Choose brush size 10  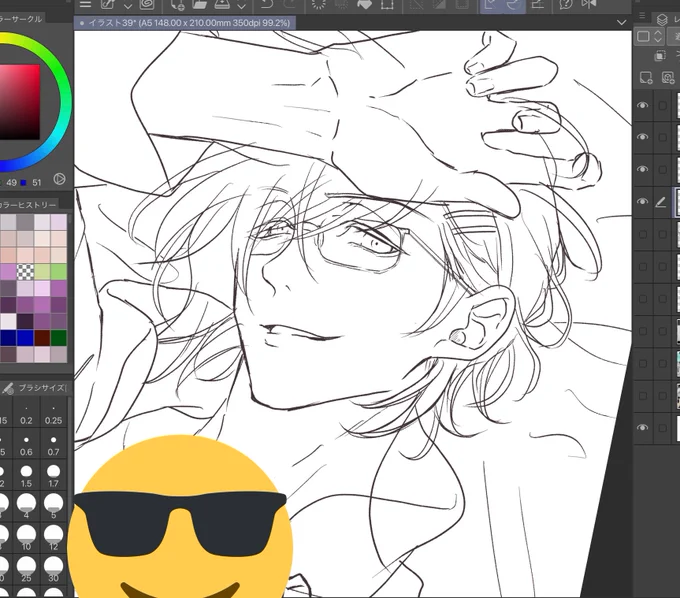[26, 537]
